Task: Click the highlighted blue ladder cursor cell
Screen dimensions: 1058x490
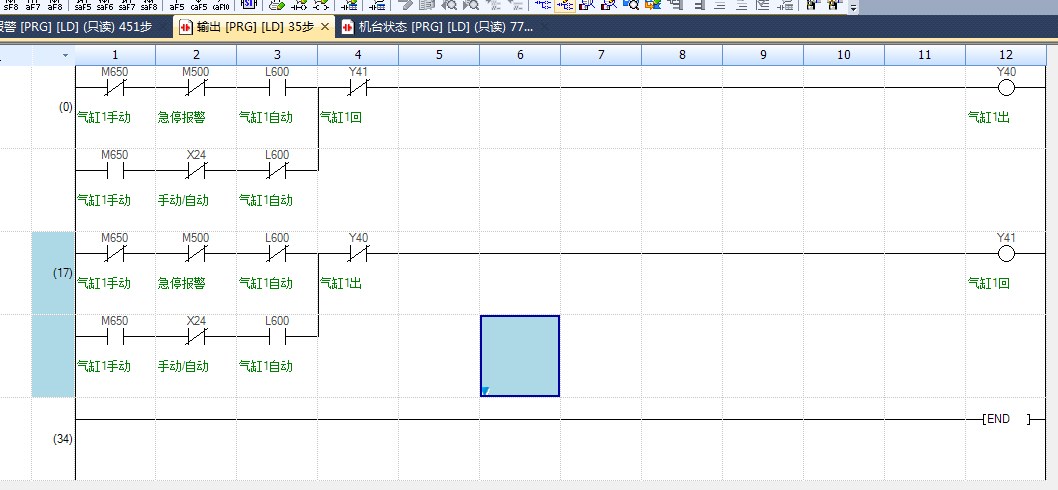Action: pos(520,355)
